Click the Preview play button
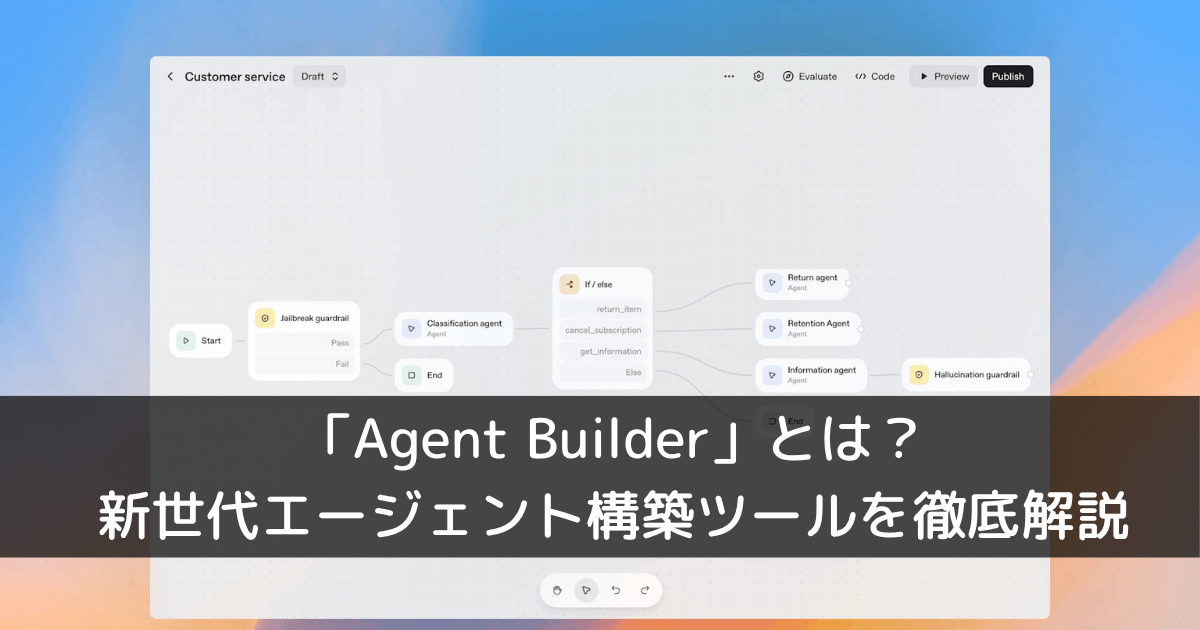1200x630 pixels. point(943,76)
